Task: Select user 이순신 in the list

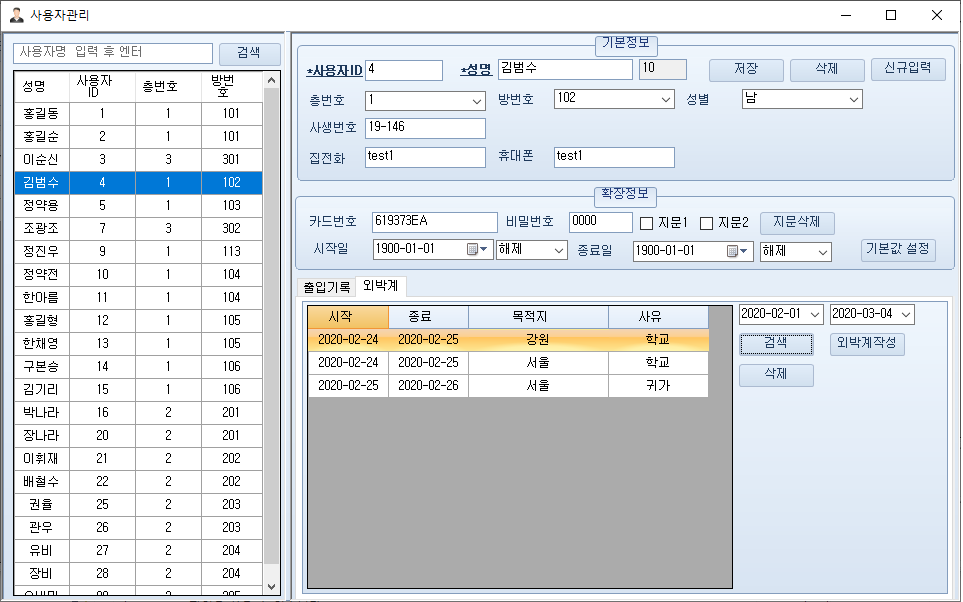Action: point(40,159)
